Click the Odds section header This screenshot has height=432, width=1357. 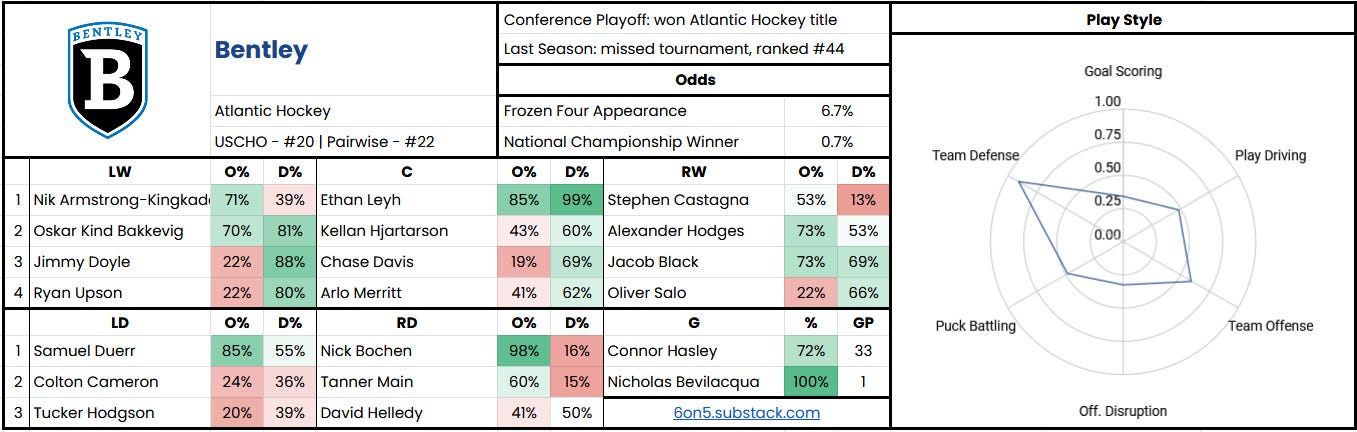click(693, 80)
